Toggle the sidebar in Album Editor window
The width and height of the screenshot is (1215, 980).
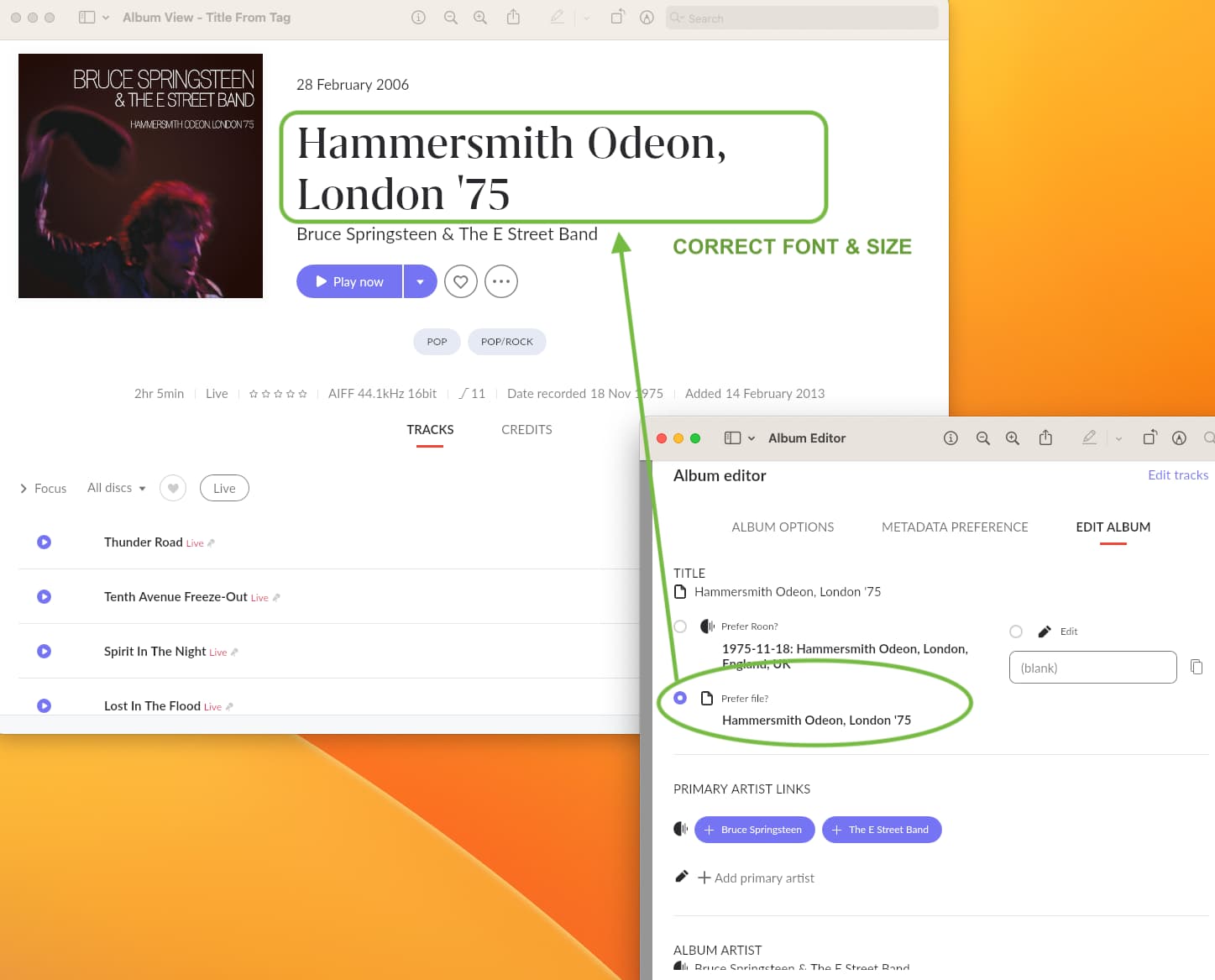(x=732, y=438)
